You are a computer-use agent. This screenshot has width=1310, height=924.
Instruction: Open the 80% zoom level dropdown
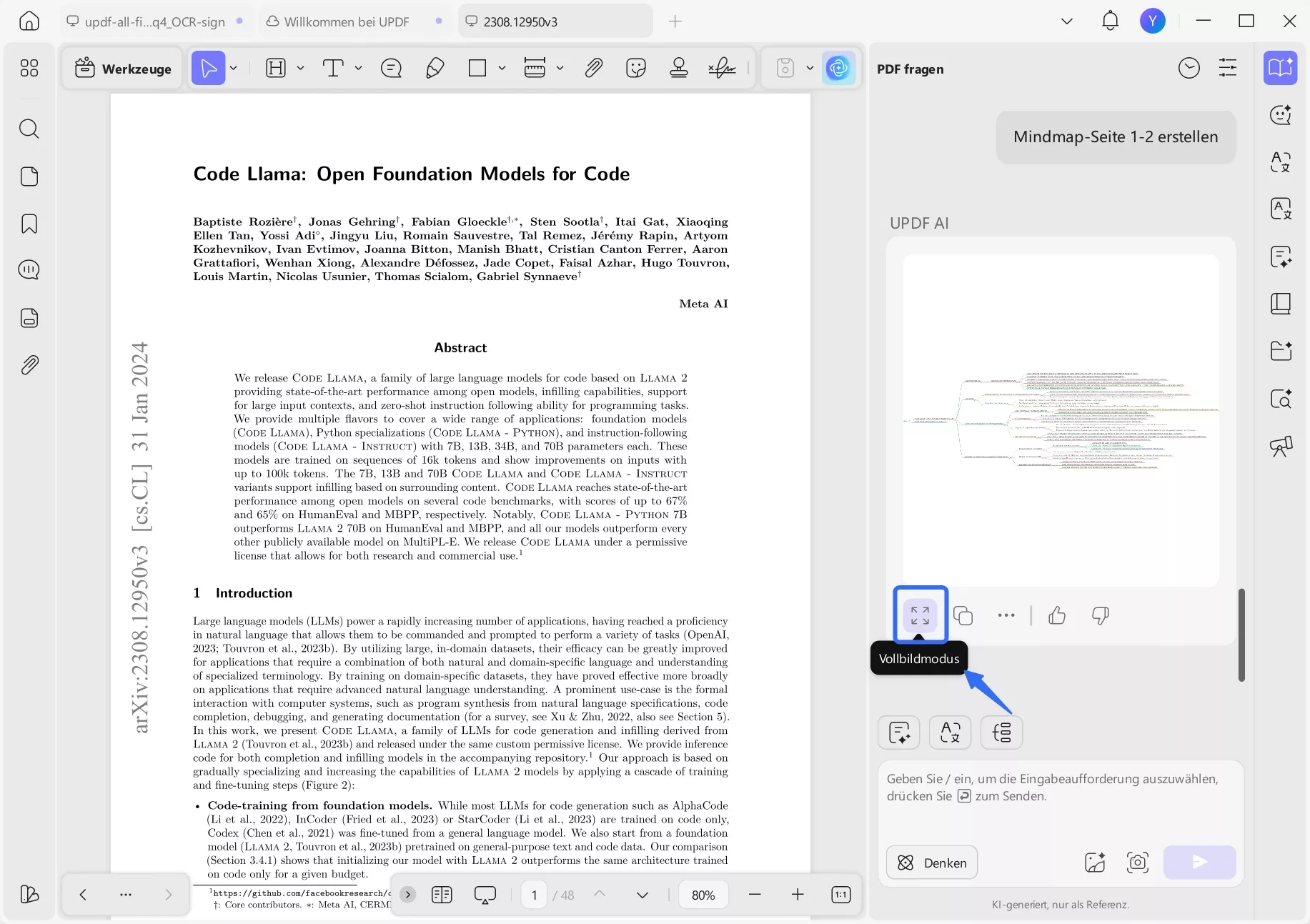tap(703, 895)
